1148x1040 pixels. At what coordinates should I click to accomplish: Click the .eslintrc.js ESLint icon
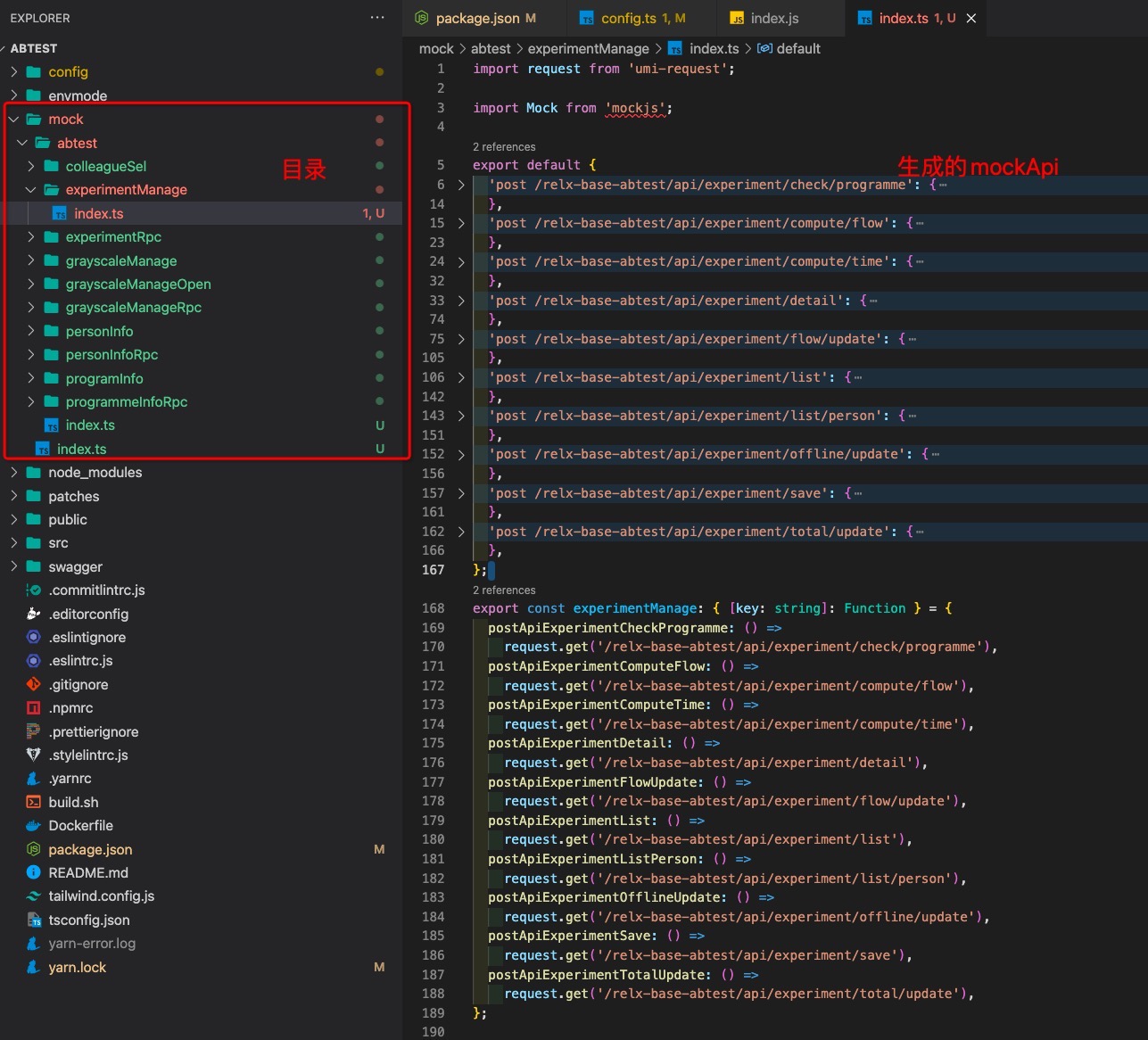click(34, 661)
